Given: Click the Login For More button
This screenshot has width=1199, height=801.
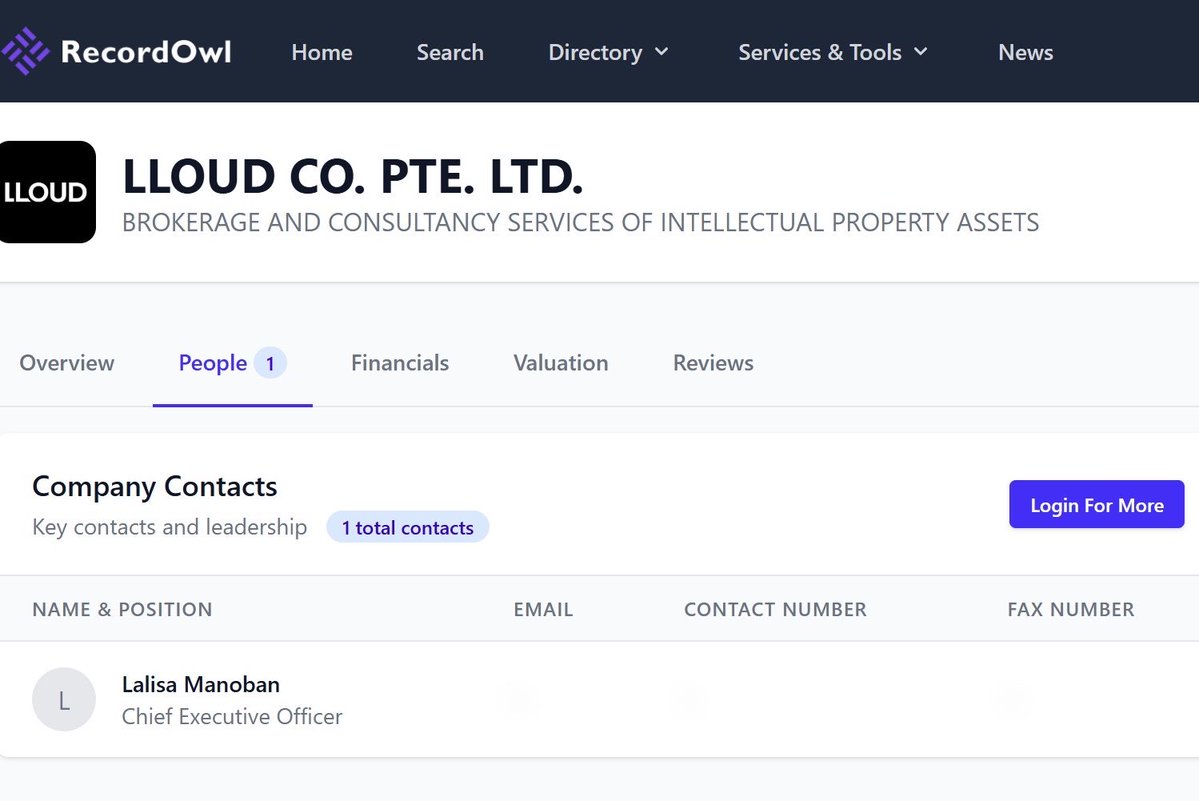Looking at the screenshot, I should [x=1097, y=504].
